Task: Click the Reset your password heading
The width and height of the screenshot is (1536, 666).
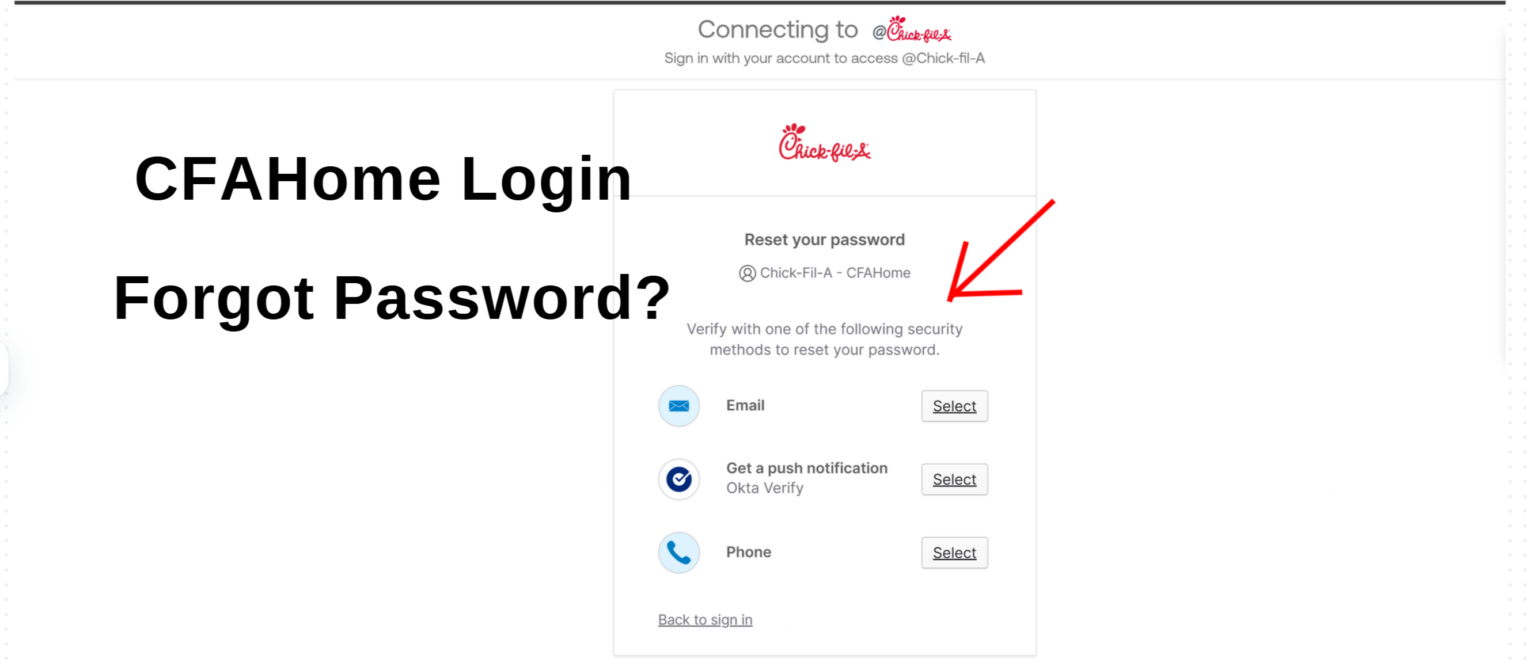Action: [x=824, y=239]
